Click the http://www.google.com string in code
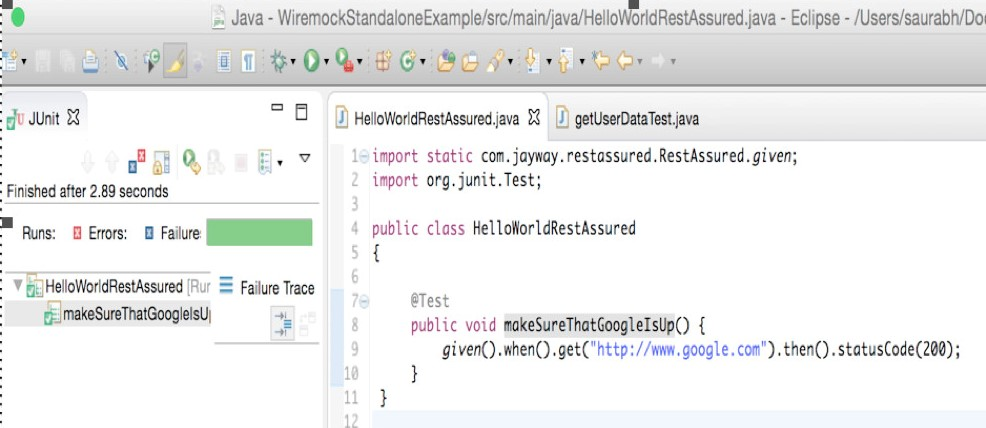This screenshot has width=986, height=428. point(678,350)
